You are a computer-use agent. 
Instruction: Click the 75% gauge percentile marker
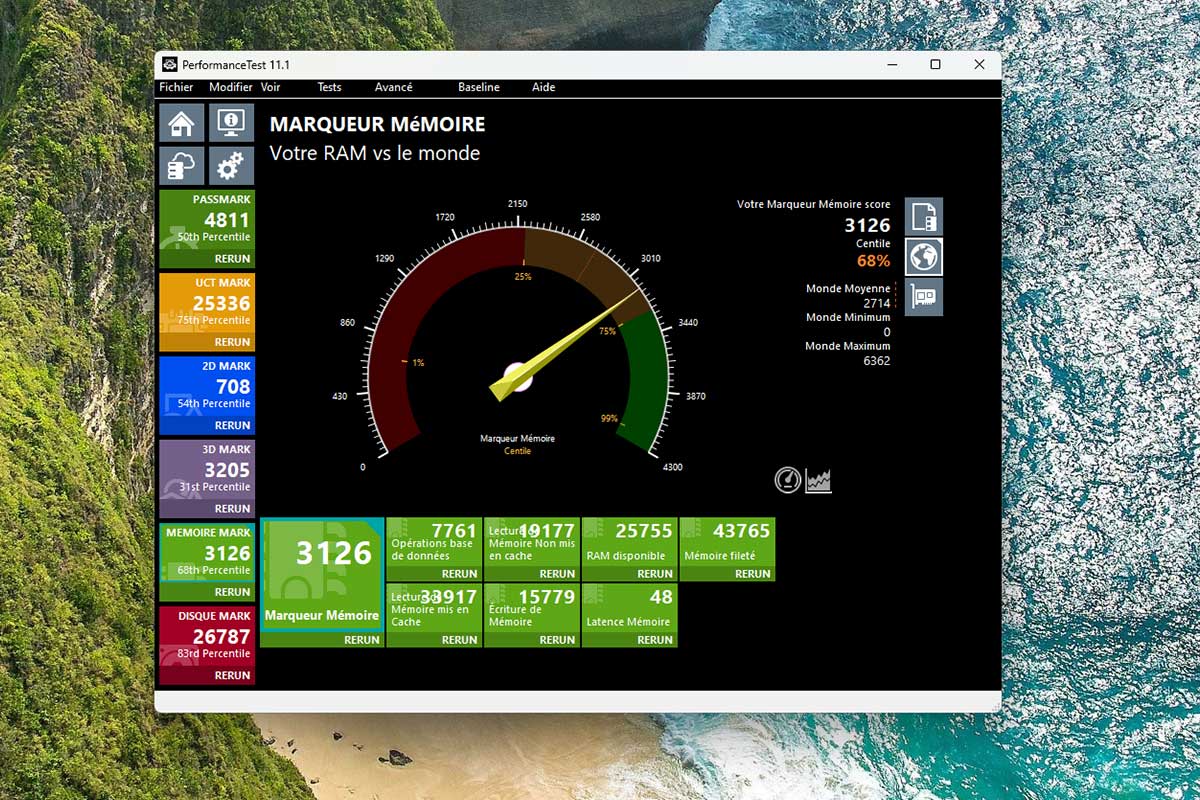(x=607, y=331)
